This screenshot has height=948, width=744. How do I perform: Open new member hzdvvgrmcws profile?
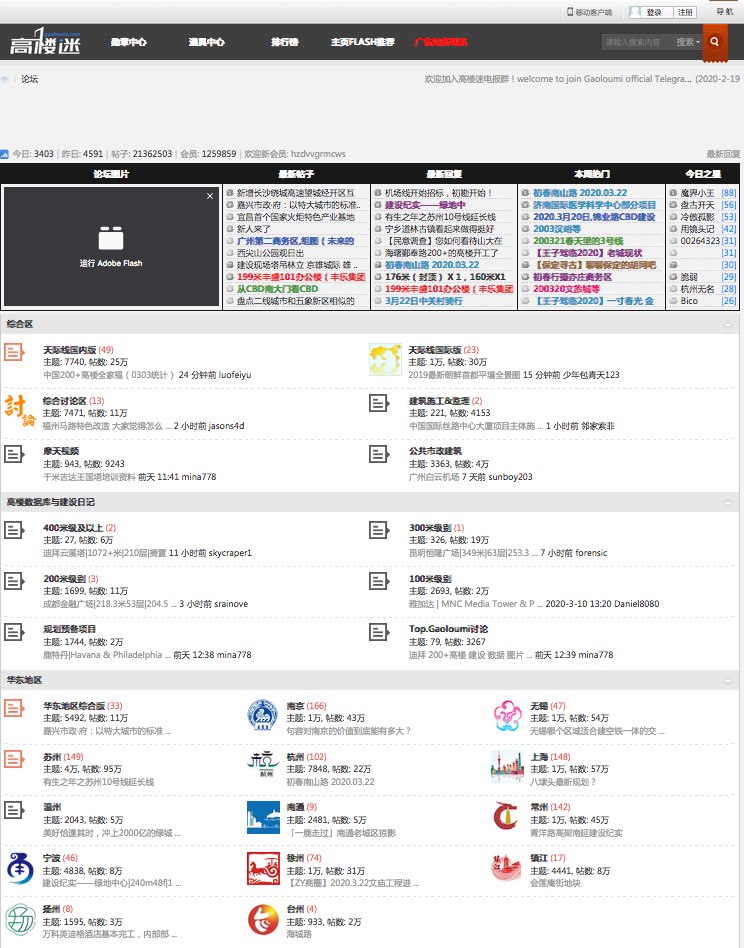tap(318, 154)
